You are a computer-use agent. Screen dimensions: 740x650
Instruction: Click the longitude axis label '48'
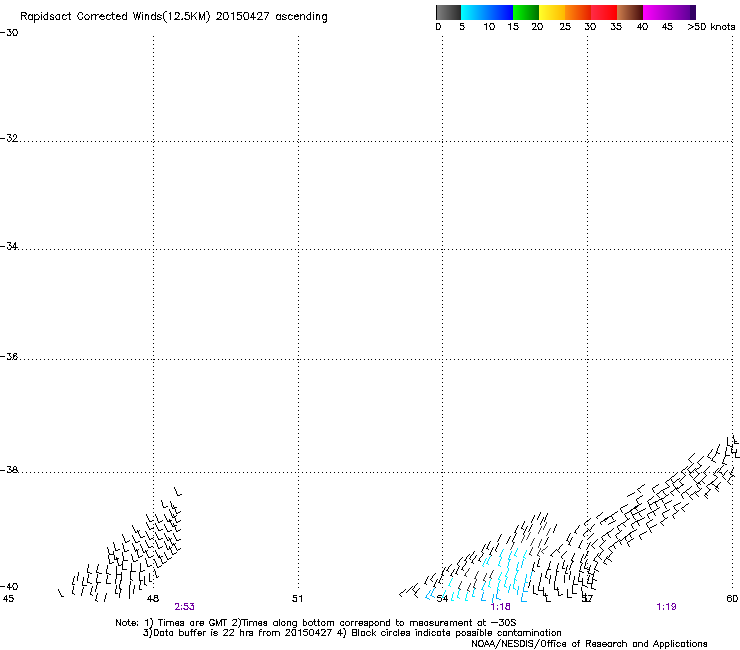(153, 599)
